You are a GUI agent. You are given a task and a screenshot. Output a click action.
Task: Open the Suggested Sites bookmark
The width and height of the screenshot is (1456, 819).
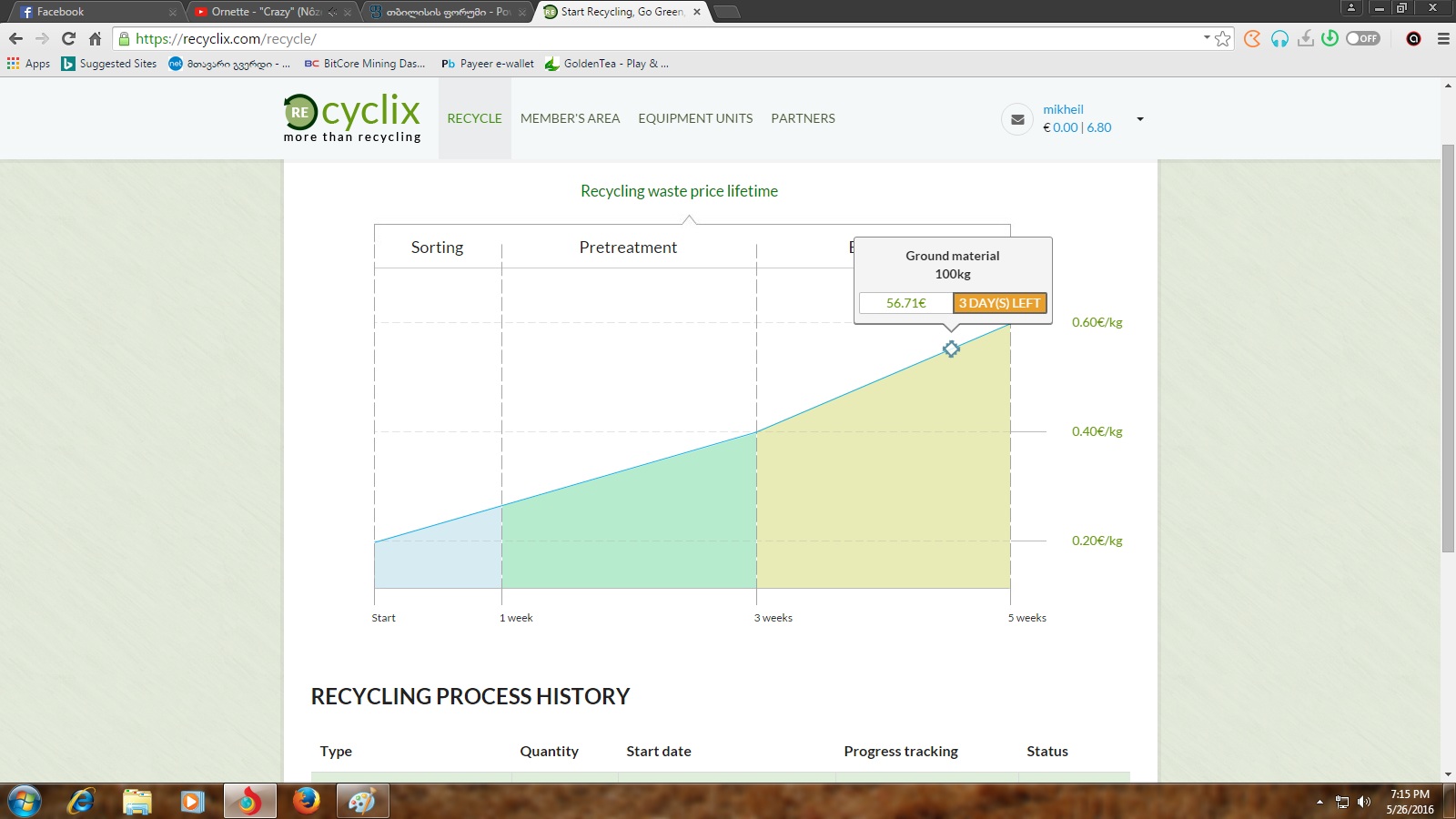tap(109, 64)
